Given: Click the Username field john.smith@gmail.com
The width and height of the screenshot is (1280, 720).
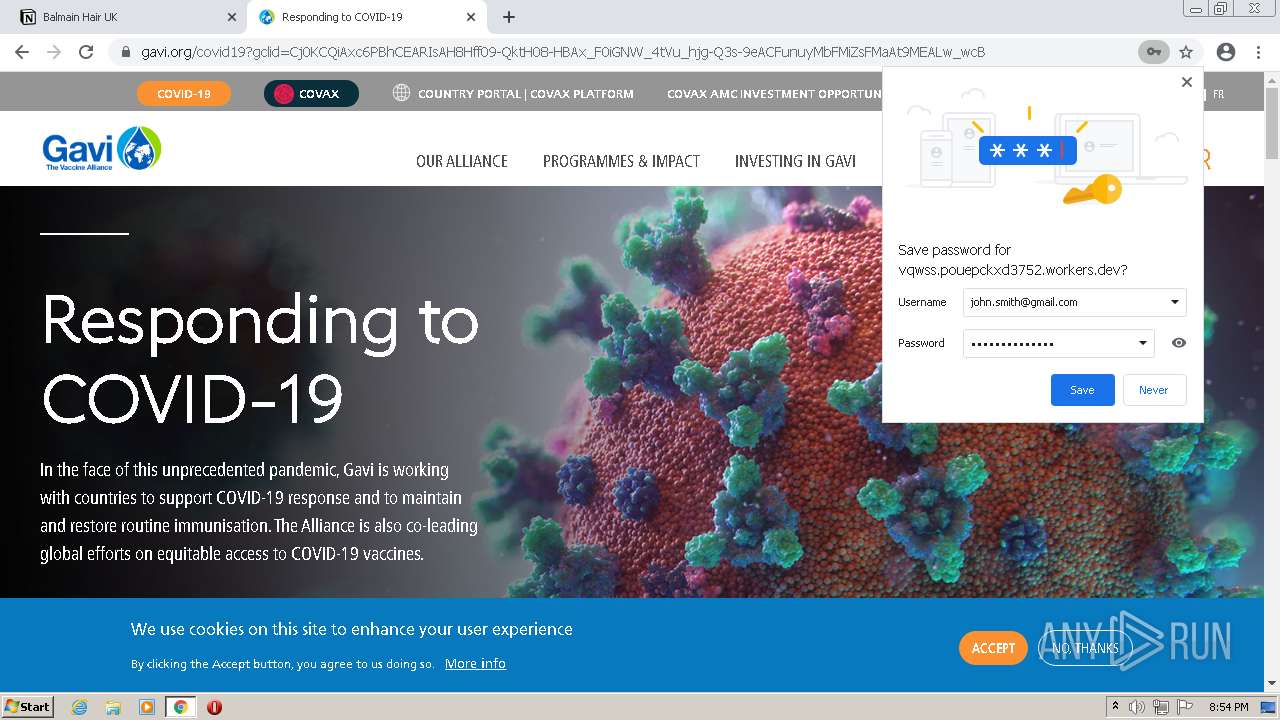Looking at the screenshot, I should click(1074, 302).
